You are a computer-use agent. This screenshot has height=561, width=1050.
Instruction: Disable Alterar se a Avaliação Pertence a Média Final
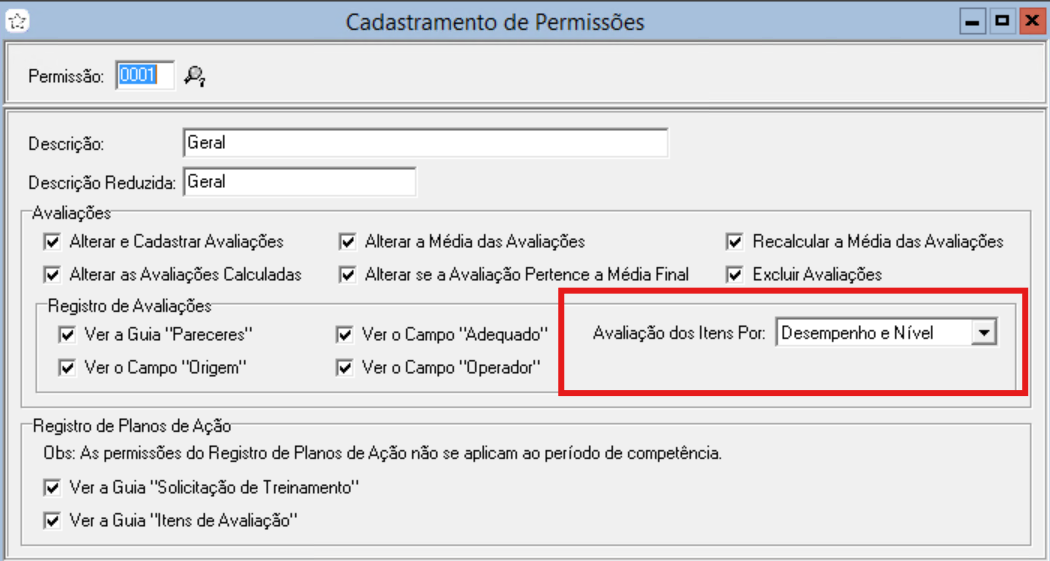coord(348,274)
